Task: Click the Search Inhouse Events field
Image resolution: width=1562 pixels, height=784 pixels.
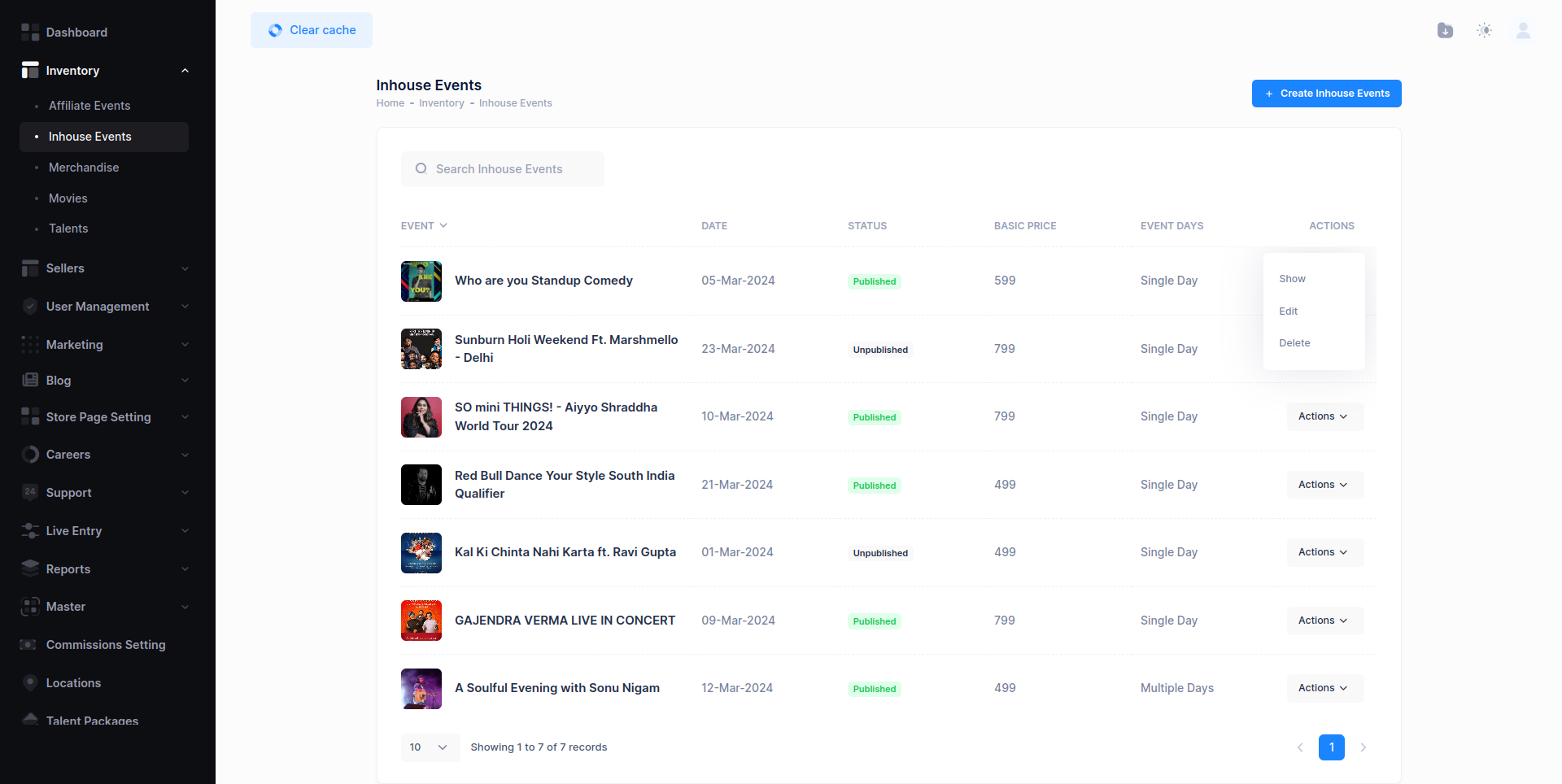Action: [502, 169]
